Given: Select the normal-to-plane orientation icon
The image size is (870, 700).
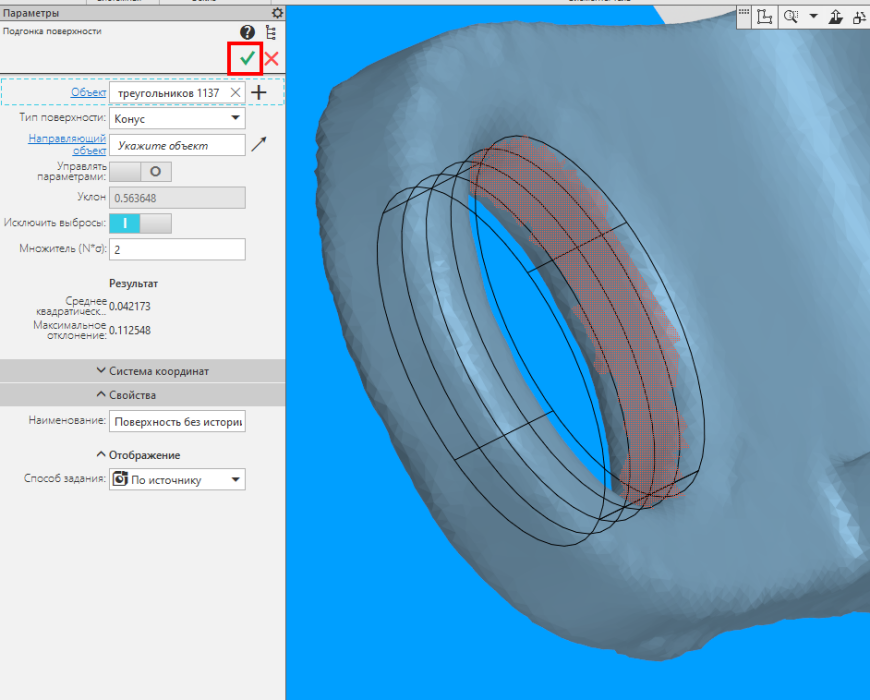Looking at the screenshot, I should pyautogui.click(x=835, y=17).
